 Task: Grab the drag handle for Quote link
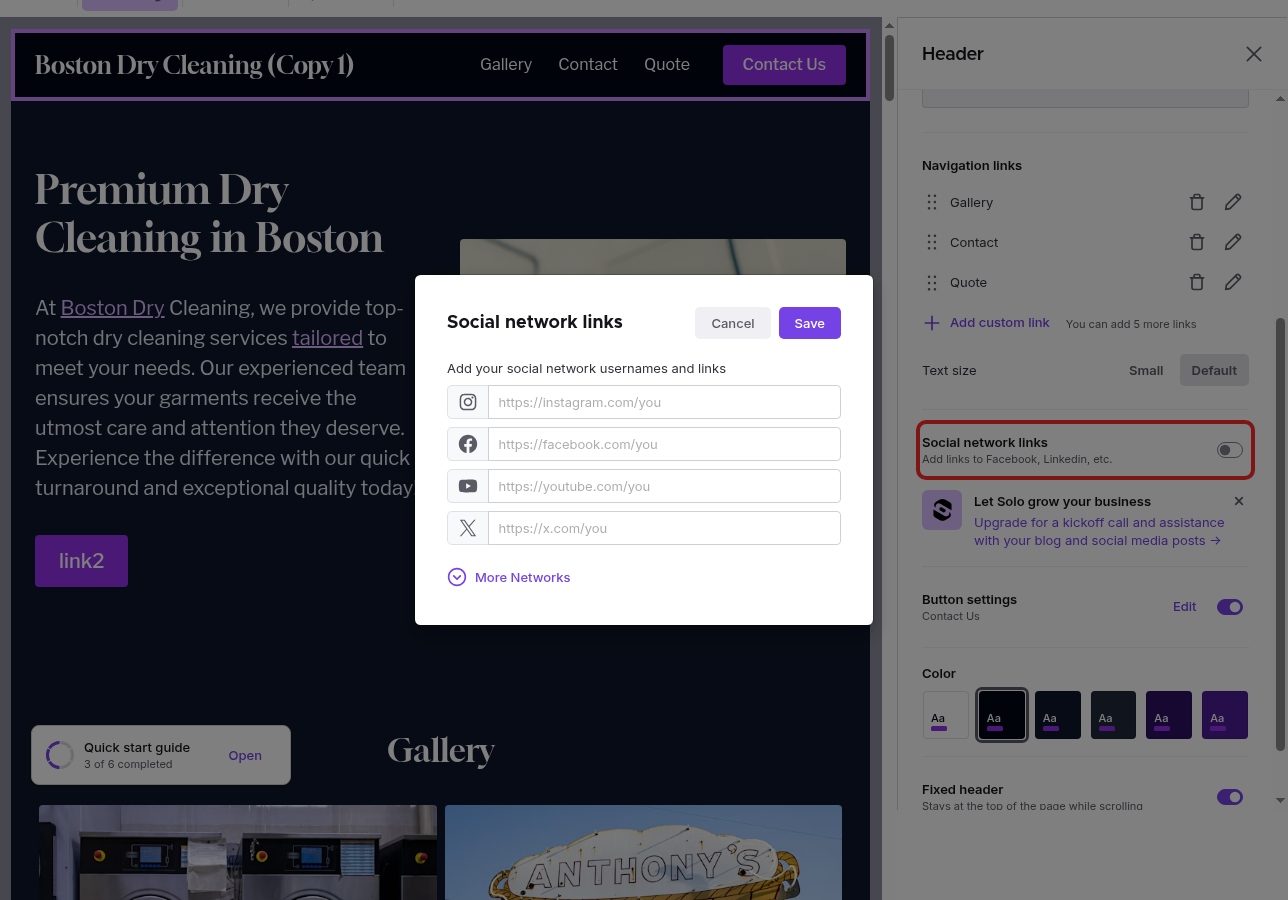932,282
